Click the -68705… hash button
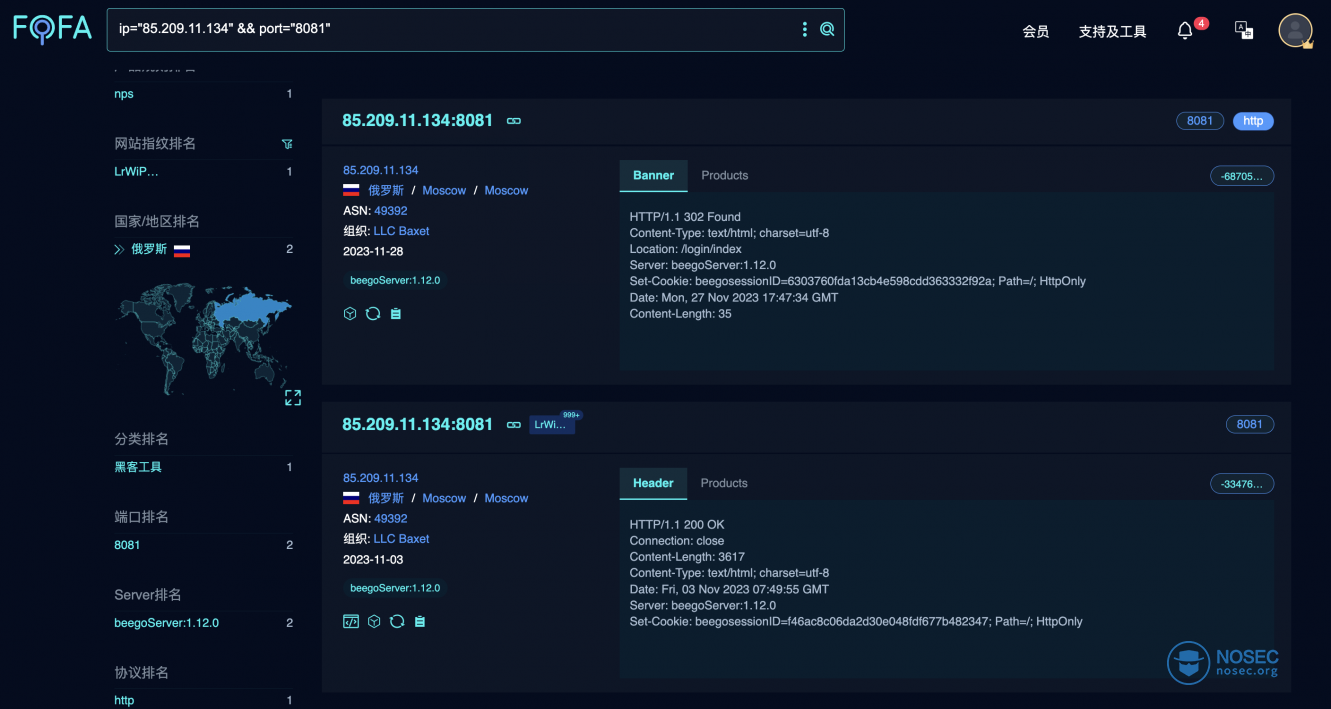 1242,176
